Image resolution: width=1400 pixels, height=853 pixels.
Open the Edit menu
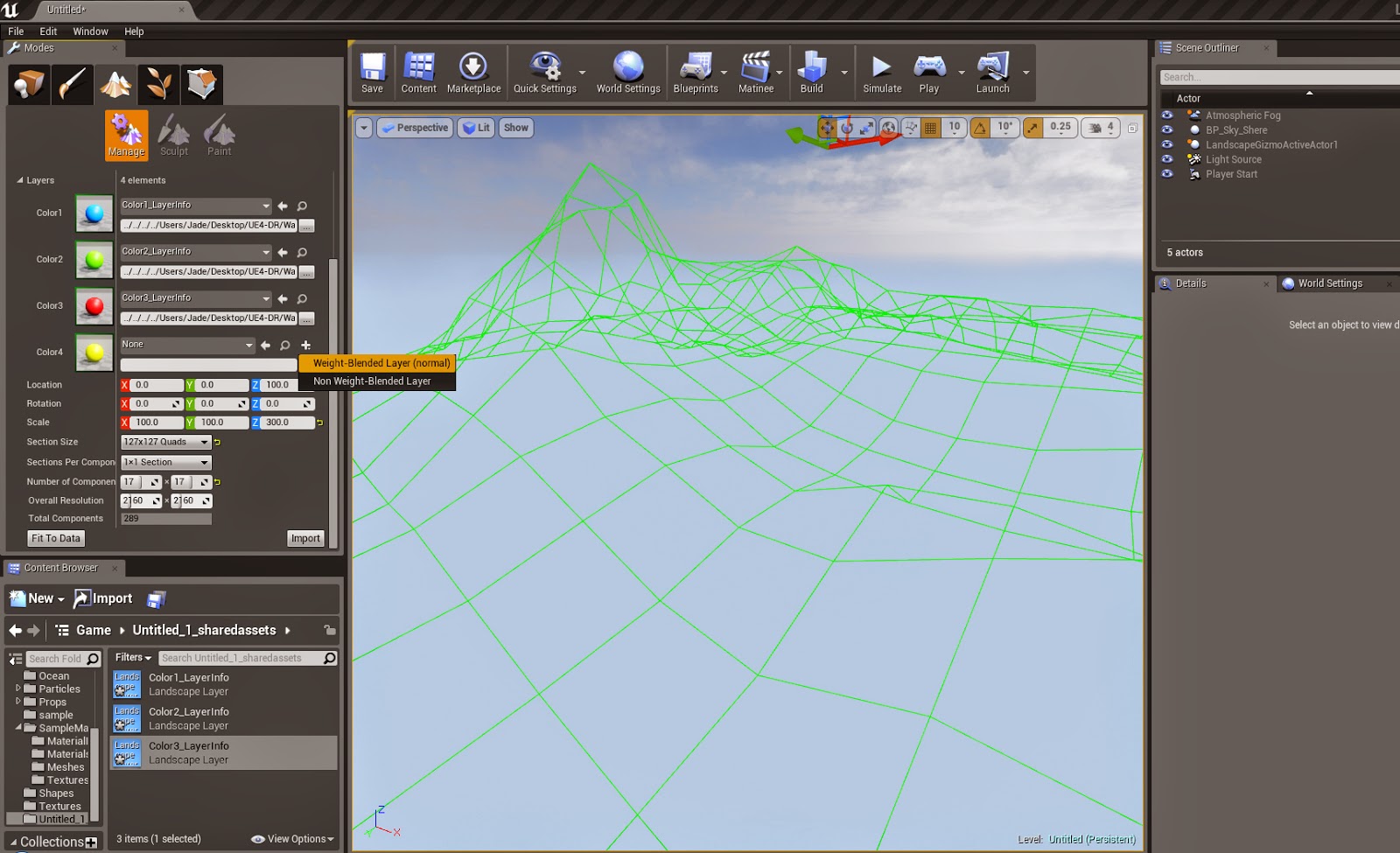click(48, 31)
